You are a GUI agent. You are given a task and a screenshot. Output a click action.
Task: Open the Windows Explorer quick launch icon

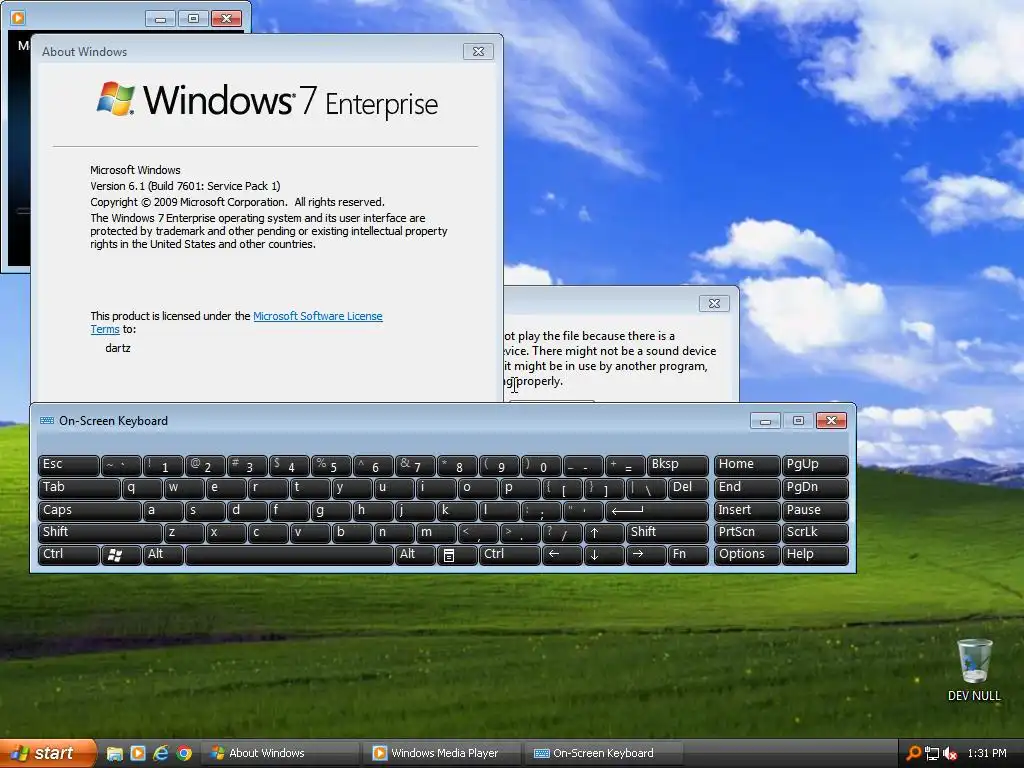click(x=114, y=753)
